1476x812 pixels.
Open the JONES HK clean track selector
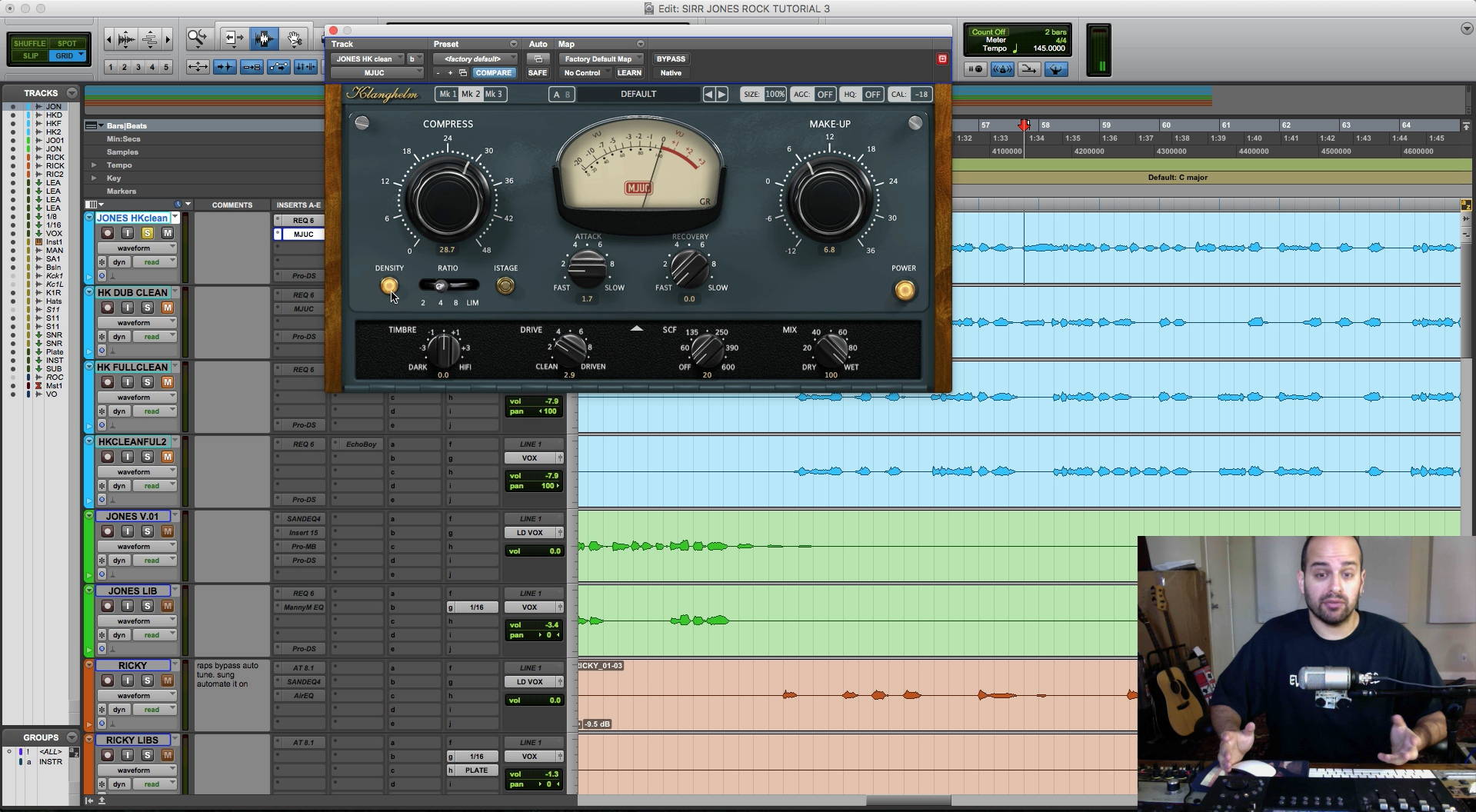pos(368,58)
